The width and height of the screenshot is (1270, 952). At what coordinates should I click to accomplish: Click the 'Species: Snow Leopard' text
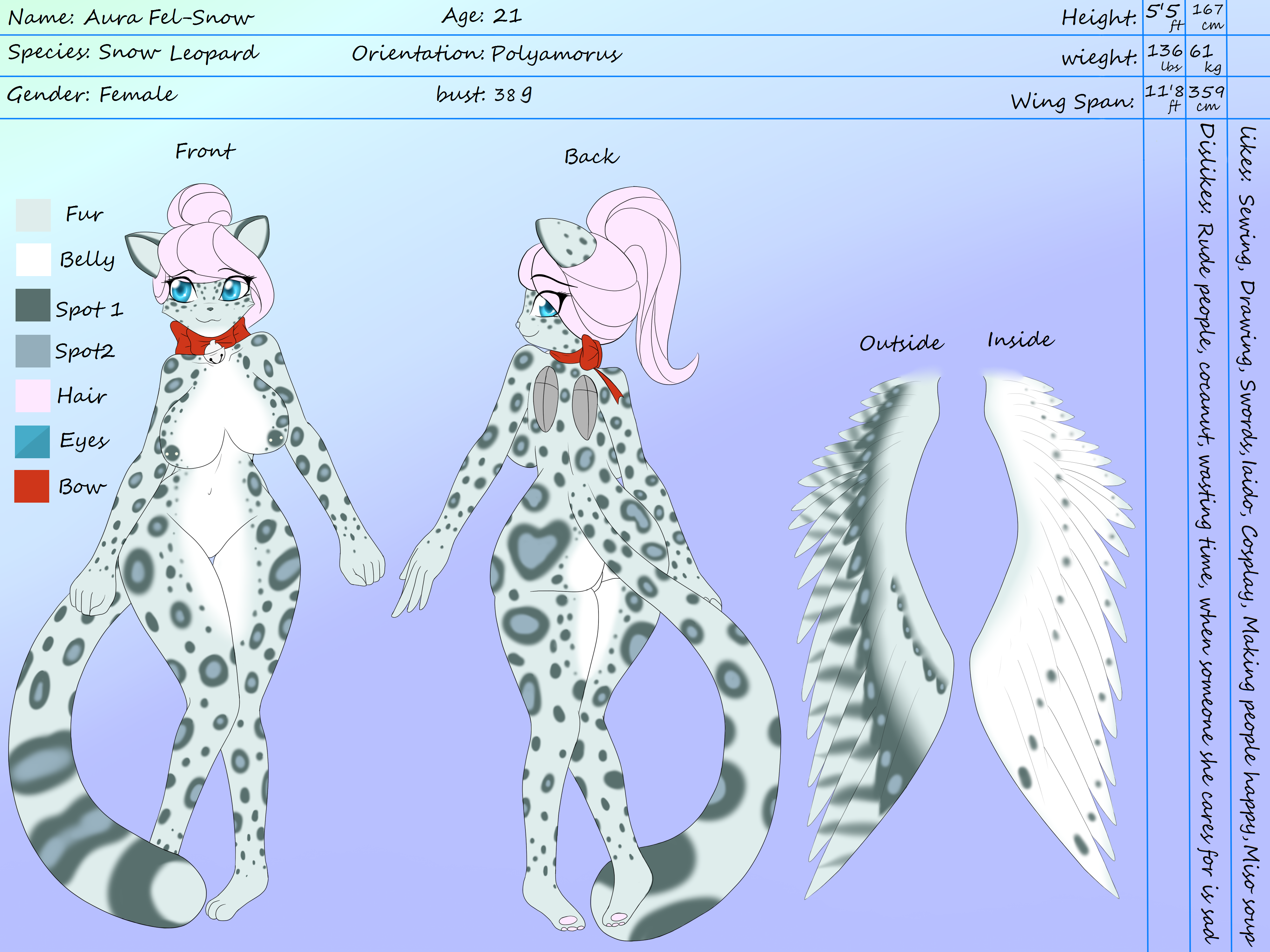[133, 53]
